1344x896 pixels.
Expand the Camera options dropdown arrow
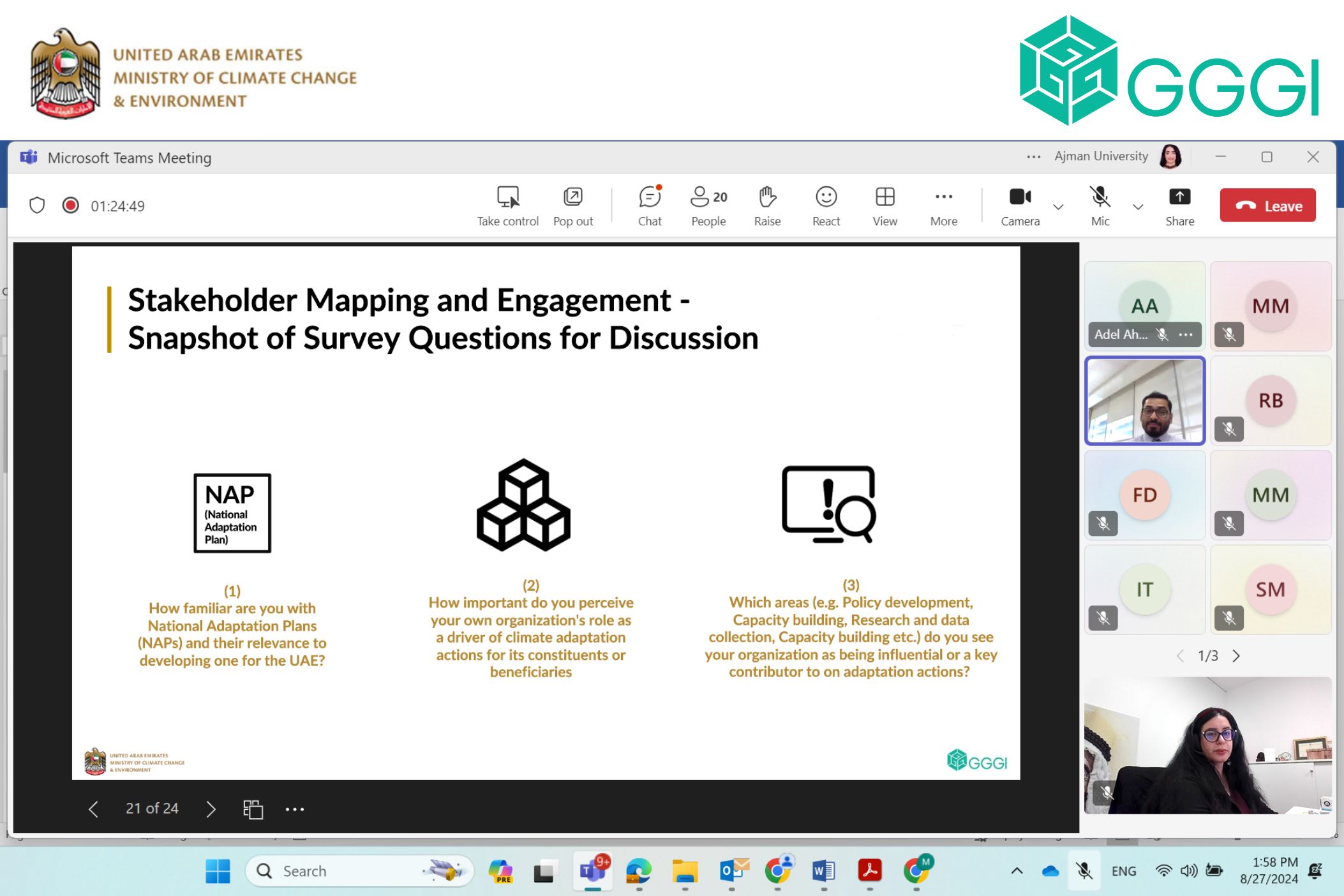[x=1058, y=207]
